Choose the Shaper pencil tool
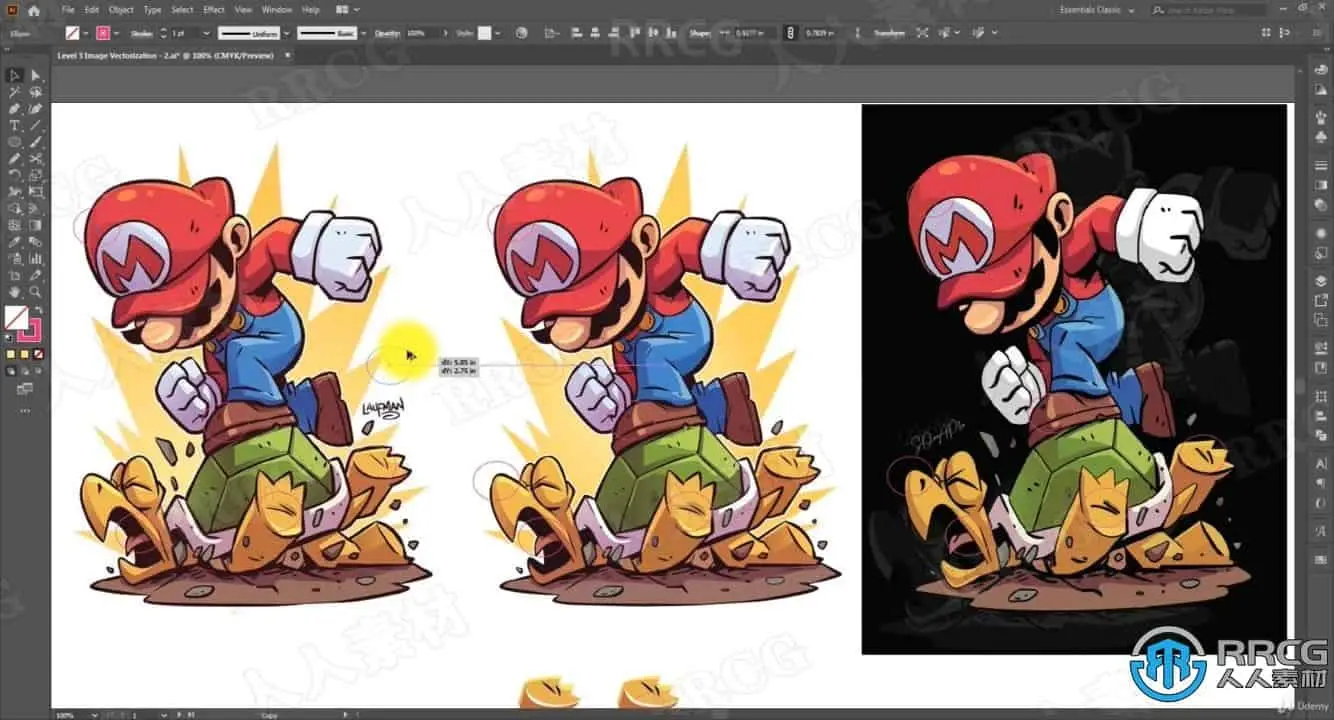Viewport: 1334px width, 720px height. coord(15,158)
